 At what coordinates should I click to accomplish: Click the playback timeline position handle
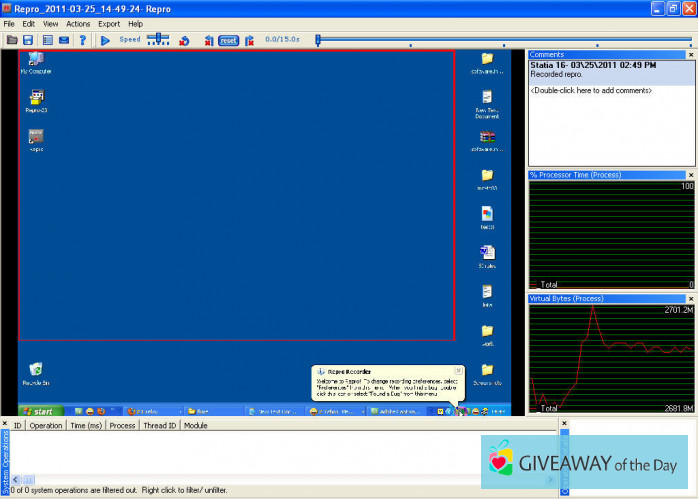coord(317,40)
